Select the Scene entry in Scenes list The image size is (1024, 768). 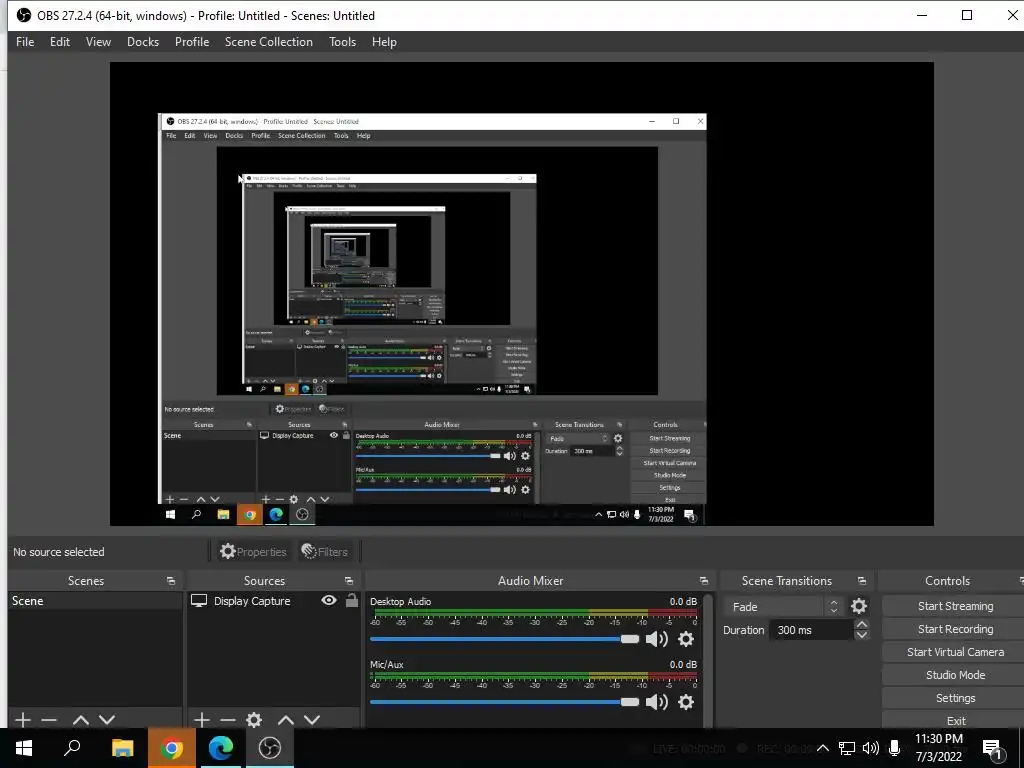tap(95, 601)
